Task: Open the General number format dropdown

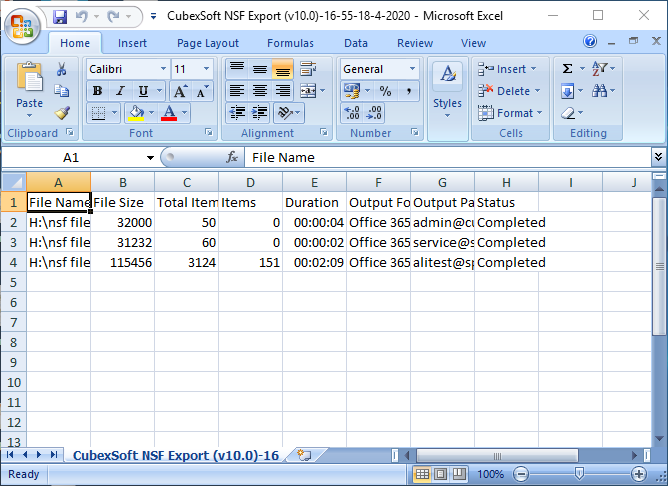Action: point(412,69)
